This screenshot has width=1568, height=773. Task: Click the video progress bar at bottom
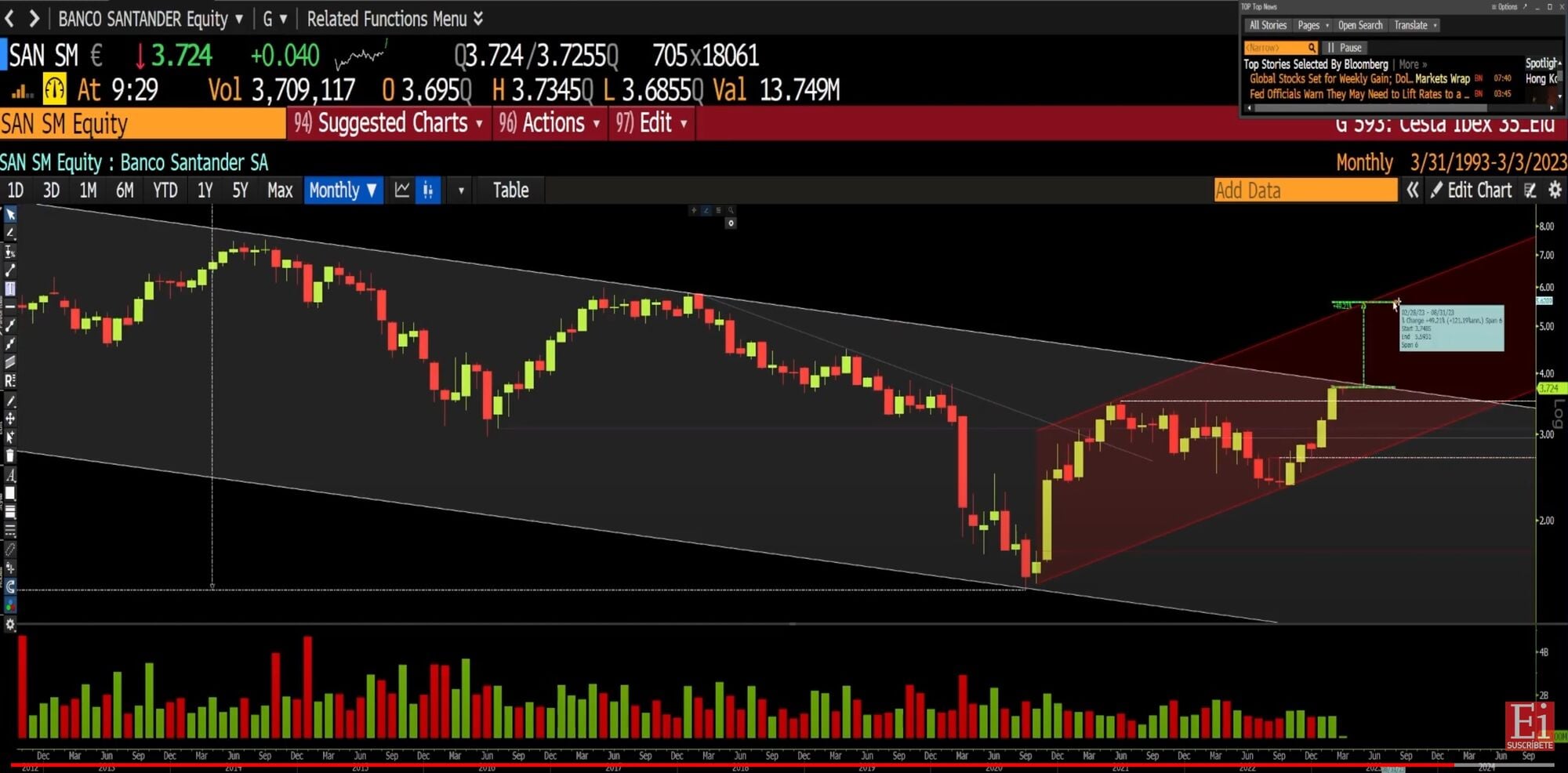[784, 765]
